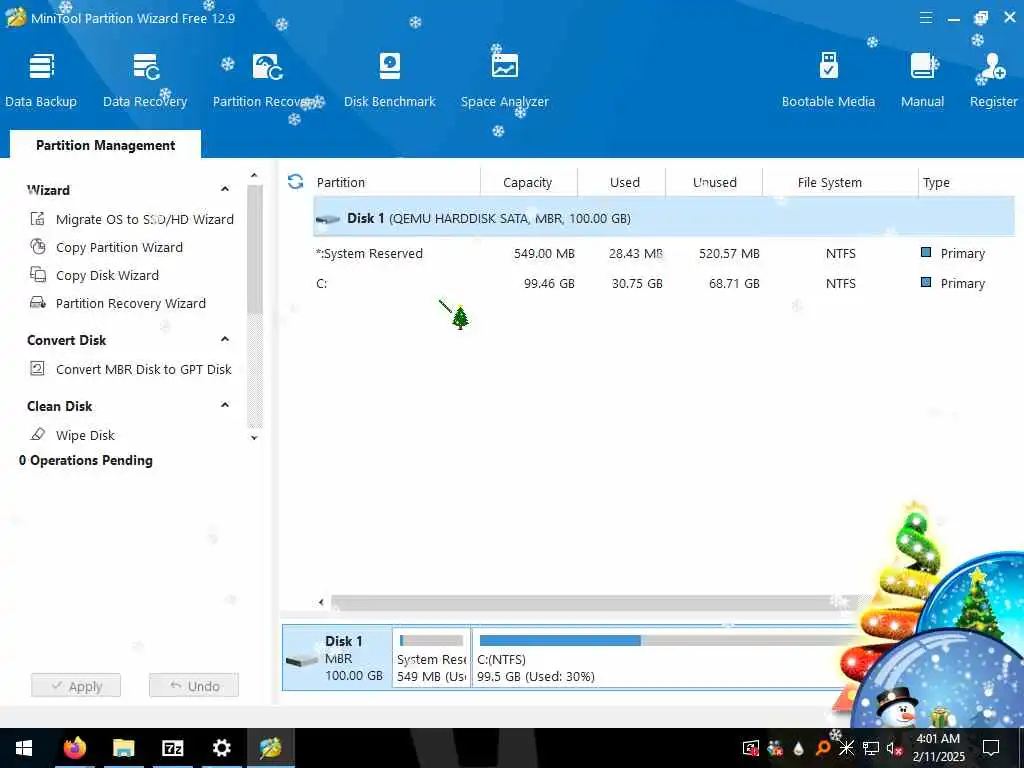The image size is (1024, 768).
Task: Open the Data Backup tool
Action: 40,80
